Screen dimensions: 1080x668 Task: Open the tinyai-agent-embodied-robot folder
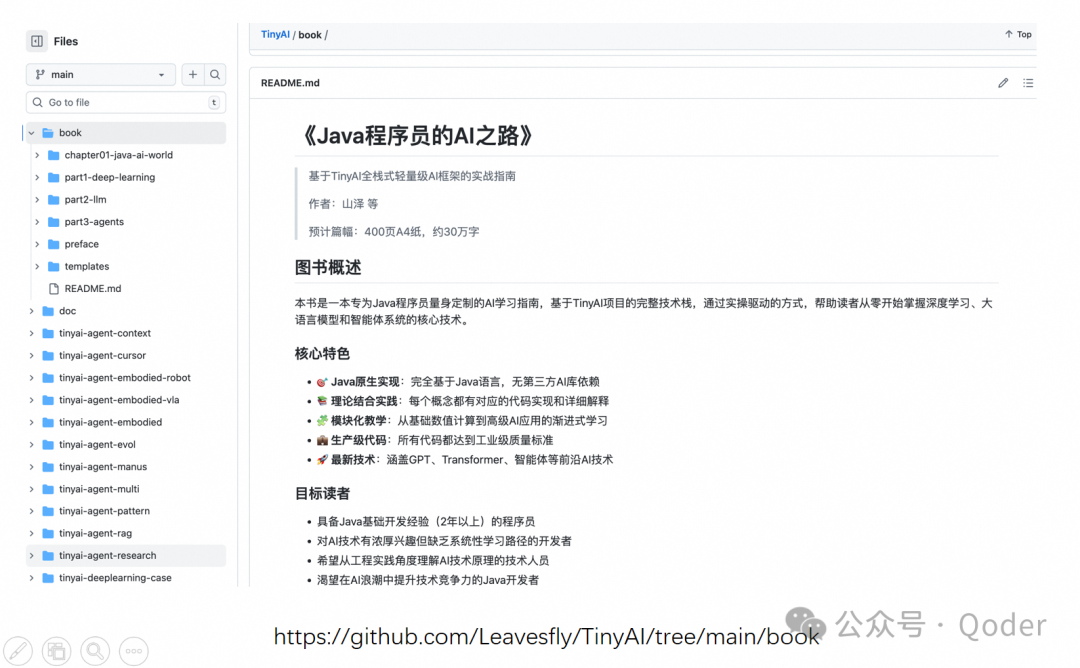point(125,377)
